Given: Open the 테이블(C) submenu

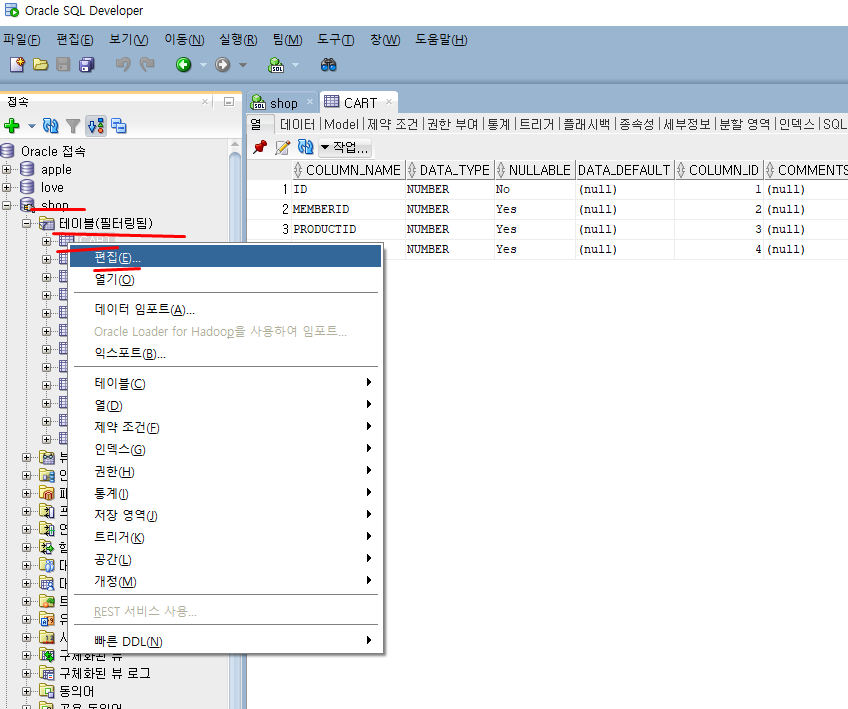Looking at the screenshot, I should [226, 383].
